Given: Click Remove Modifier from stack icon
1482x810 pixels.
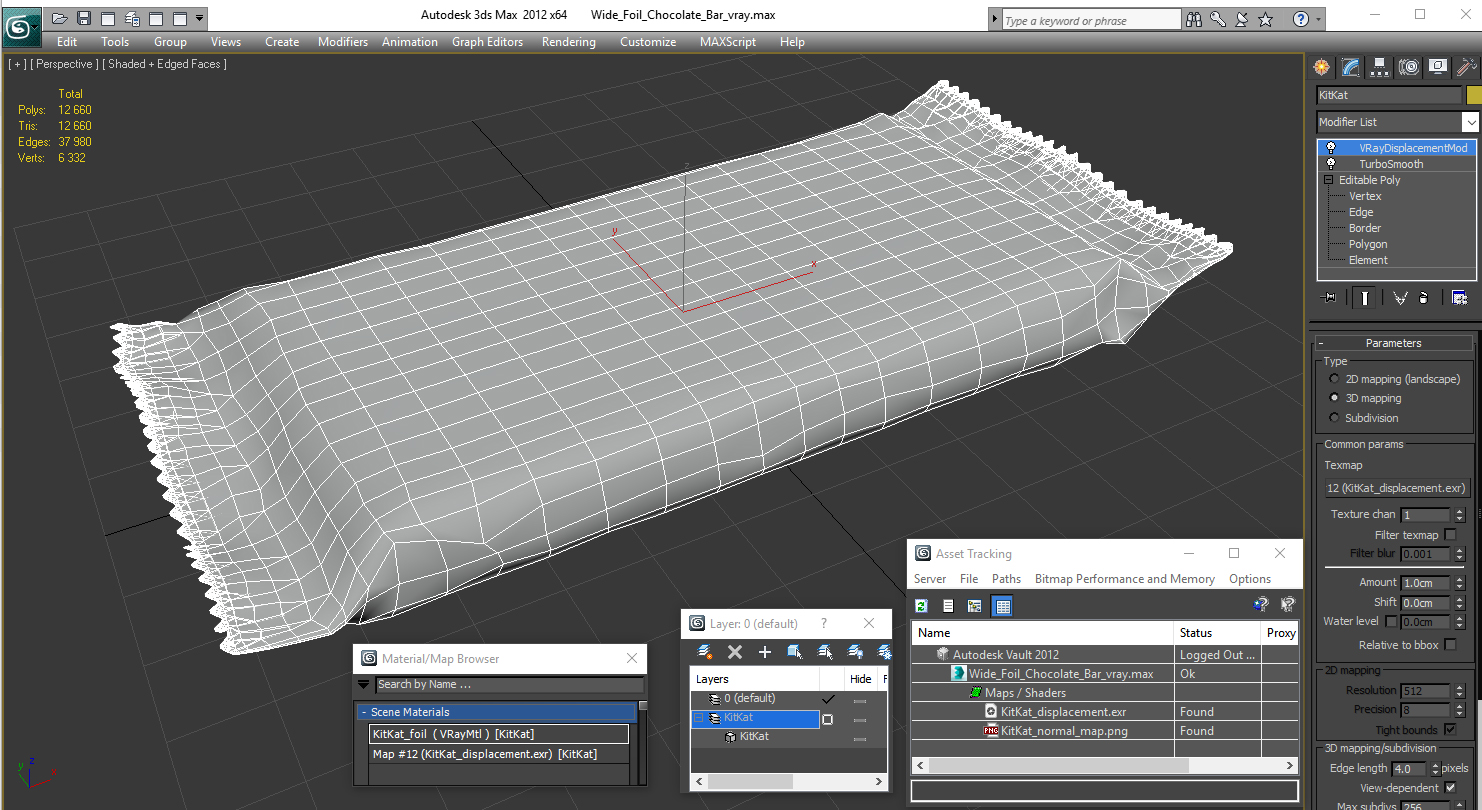Looking at the screenshot, I should (x=1424, y=297).
